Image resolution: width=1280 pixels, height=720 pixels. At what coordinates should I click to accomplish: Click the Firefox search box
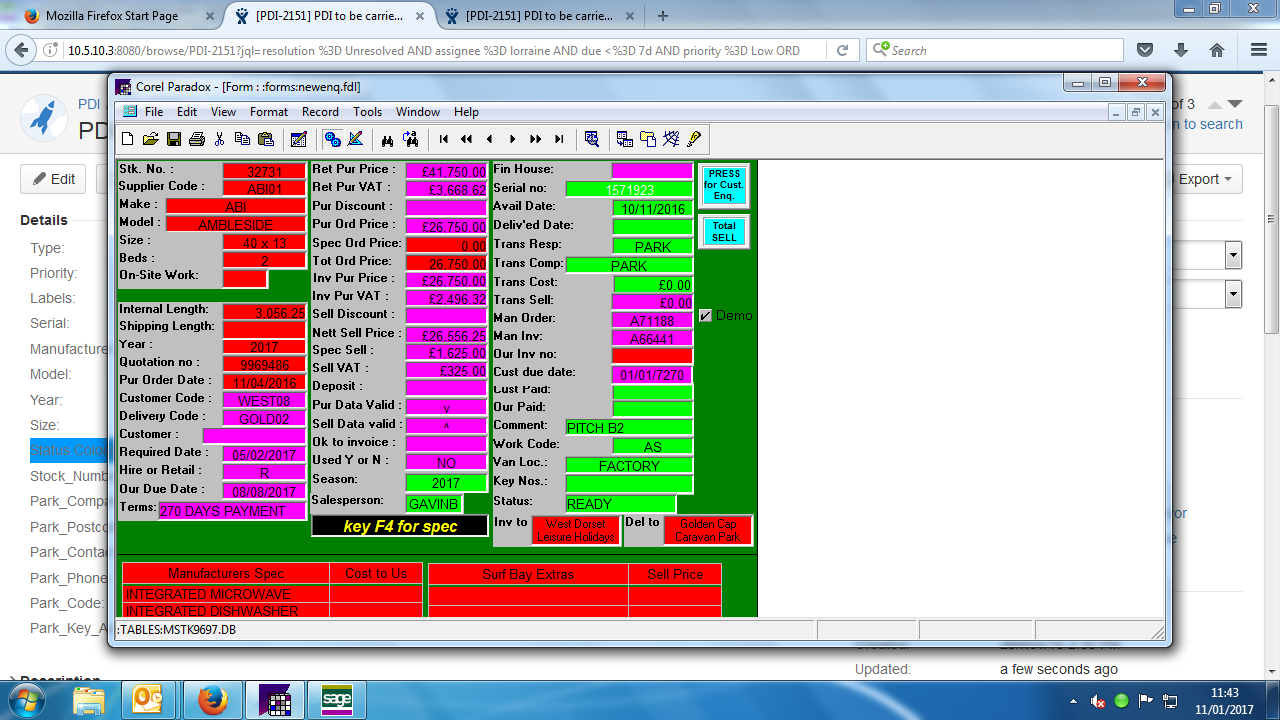(x=995, y=50)
